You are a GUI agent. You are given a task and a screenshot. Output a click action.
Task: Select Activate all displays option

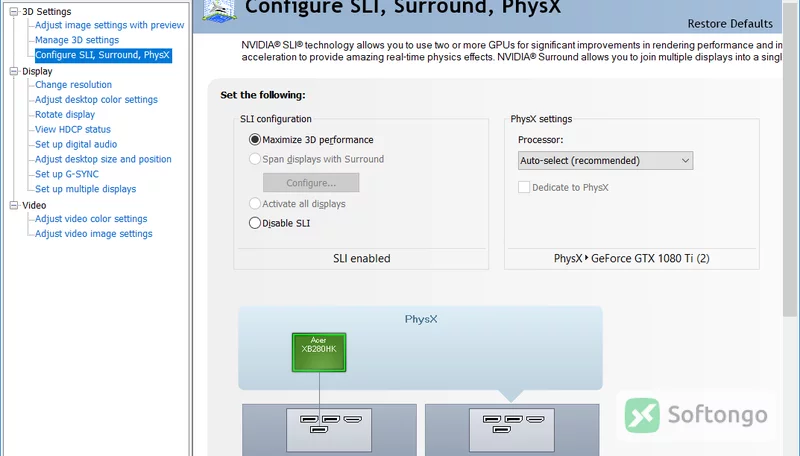click(x=255, y=204)
